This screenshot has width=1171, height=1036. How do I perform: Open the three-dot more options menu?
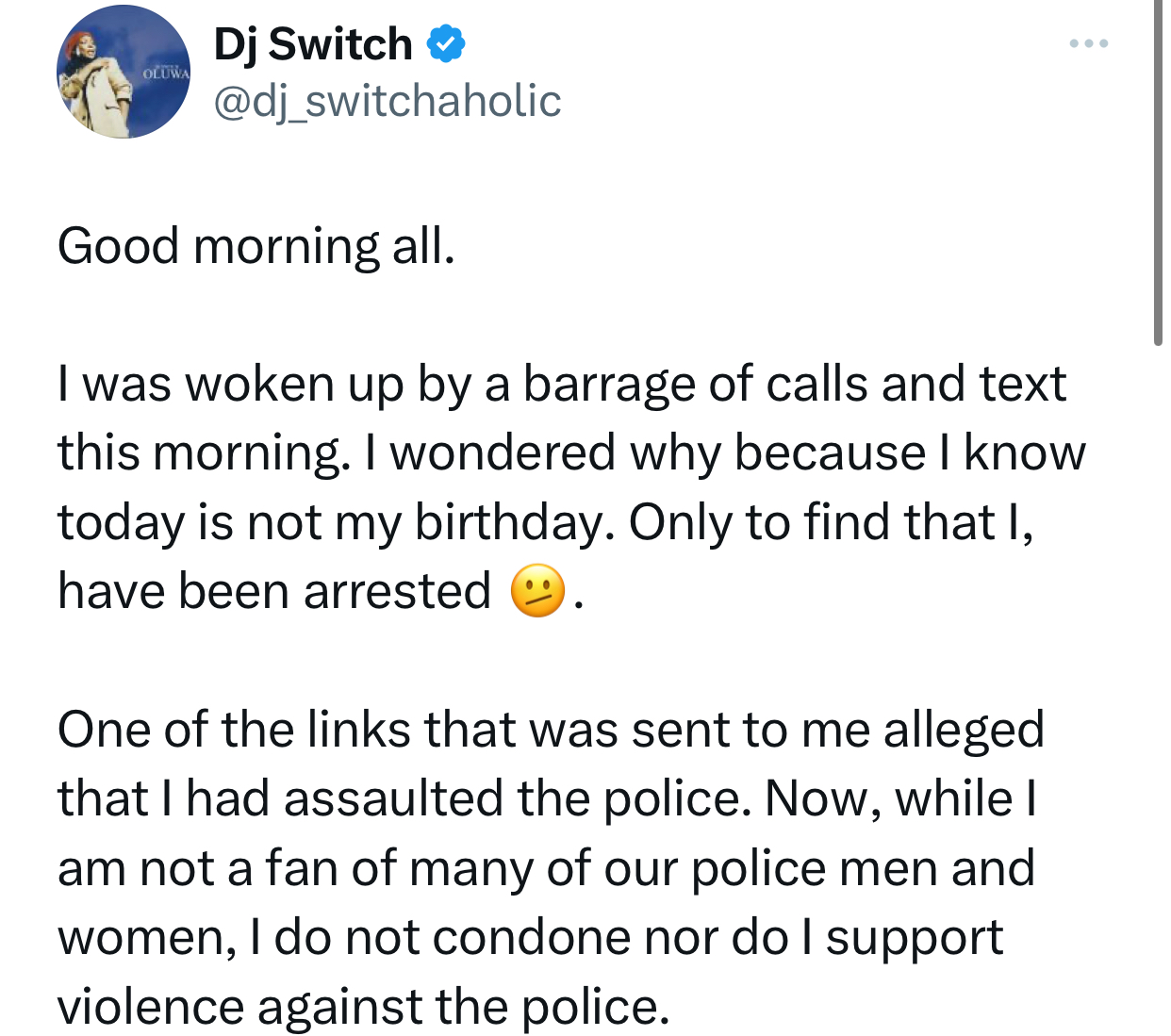point(1089,43)
